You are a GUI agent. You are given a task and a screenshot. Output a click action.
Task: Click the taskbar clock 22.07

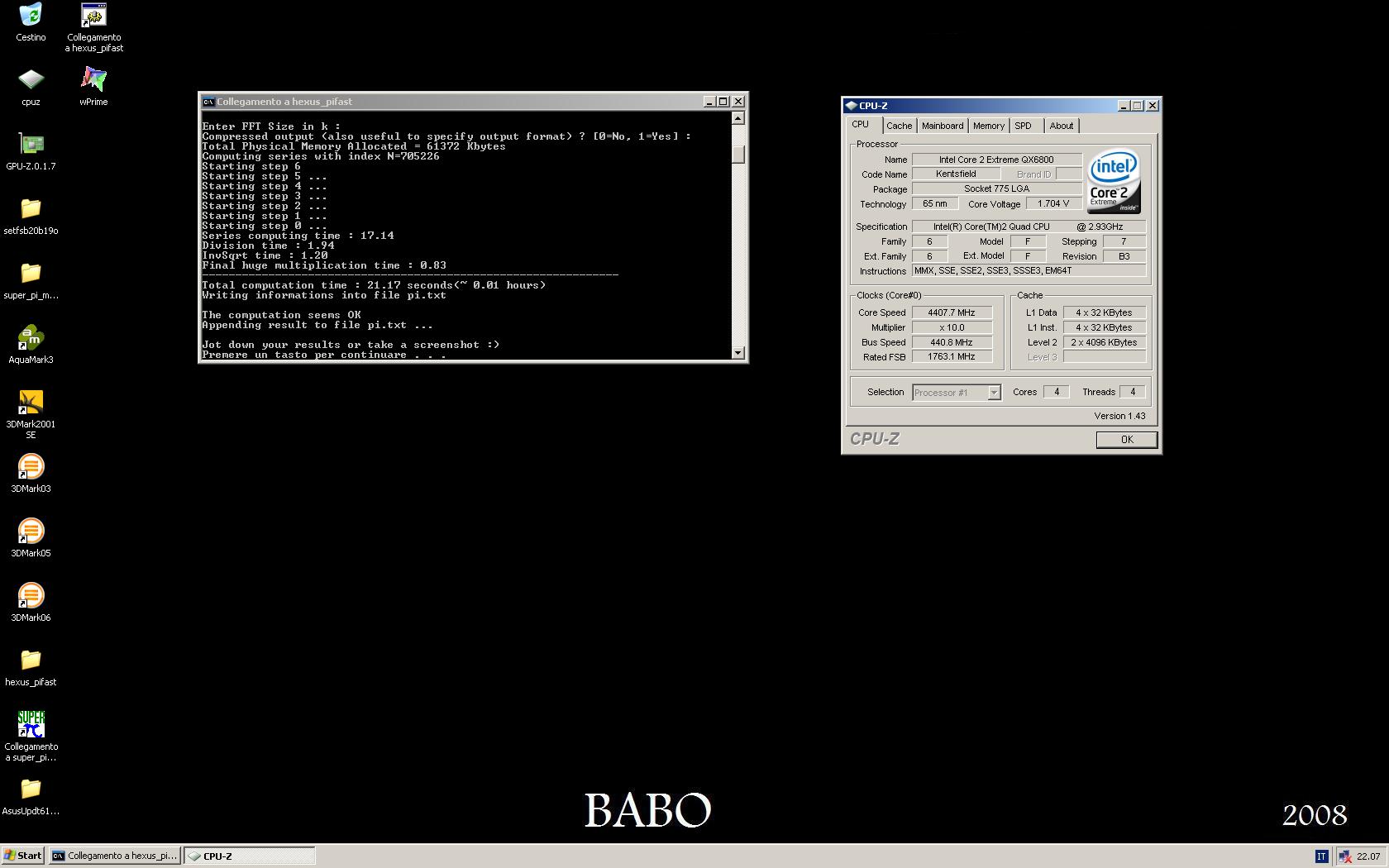coord(1368,856)
